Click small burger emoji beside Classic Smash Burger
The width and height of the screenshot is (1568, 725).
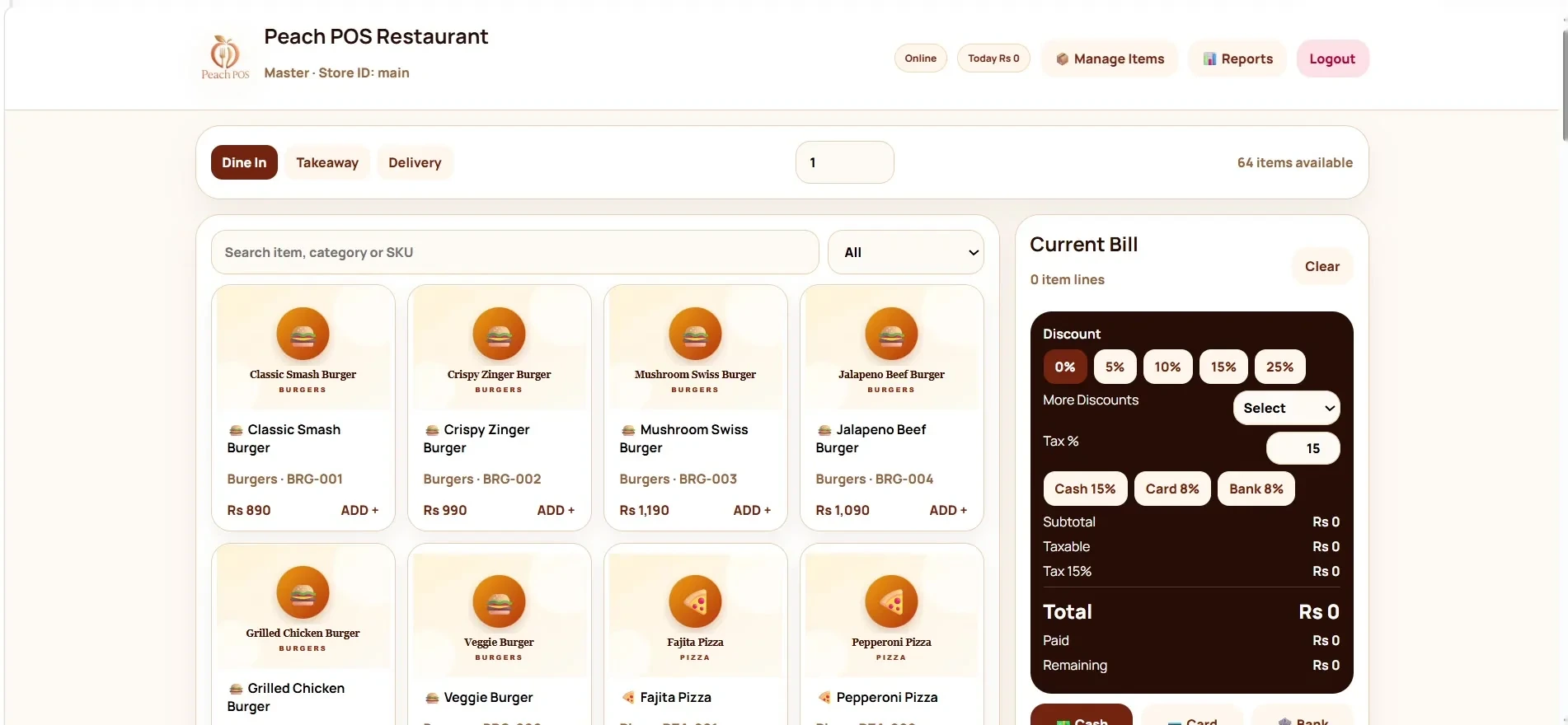[x=236, y=430]
